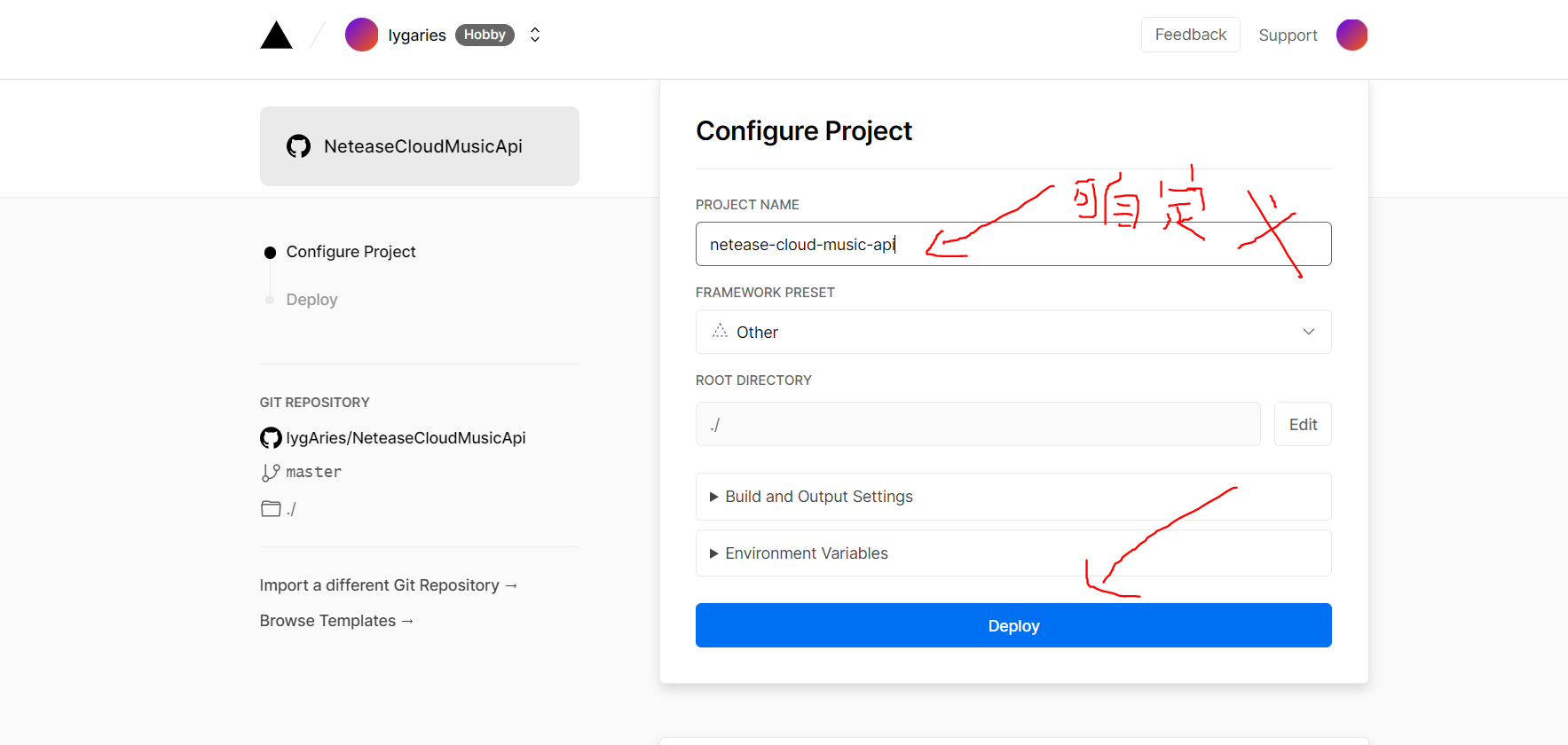The height and width of the screenshot is (745, 1568).
Task: Open the Framework Preset dropdown
Action: (1013, 332)
